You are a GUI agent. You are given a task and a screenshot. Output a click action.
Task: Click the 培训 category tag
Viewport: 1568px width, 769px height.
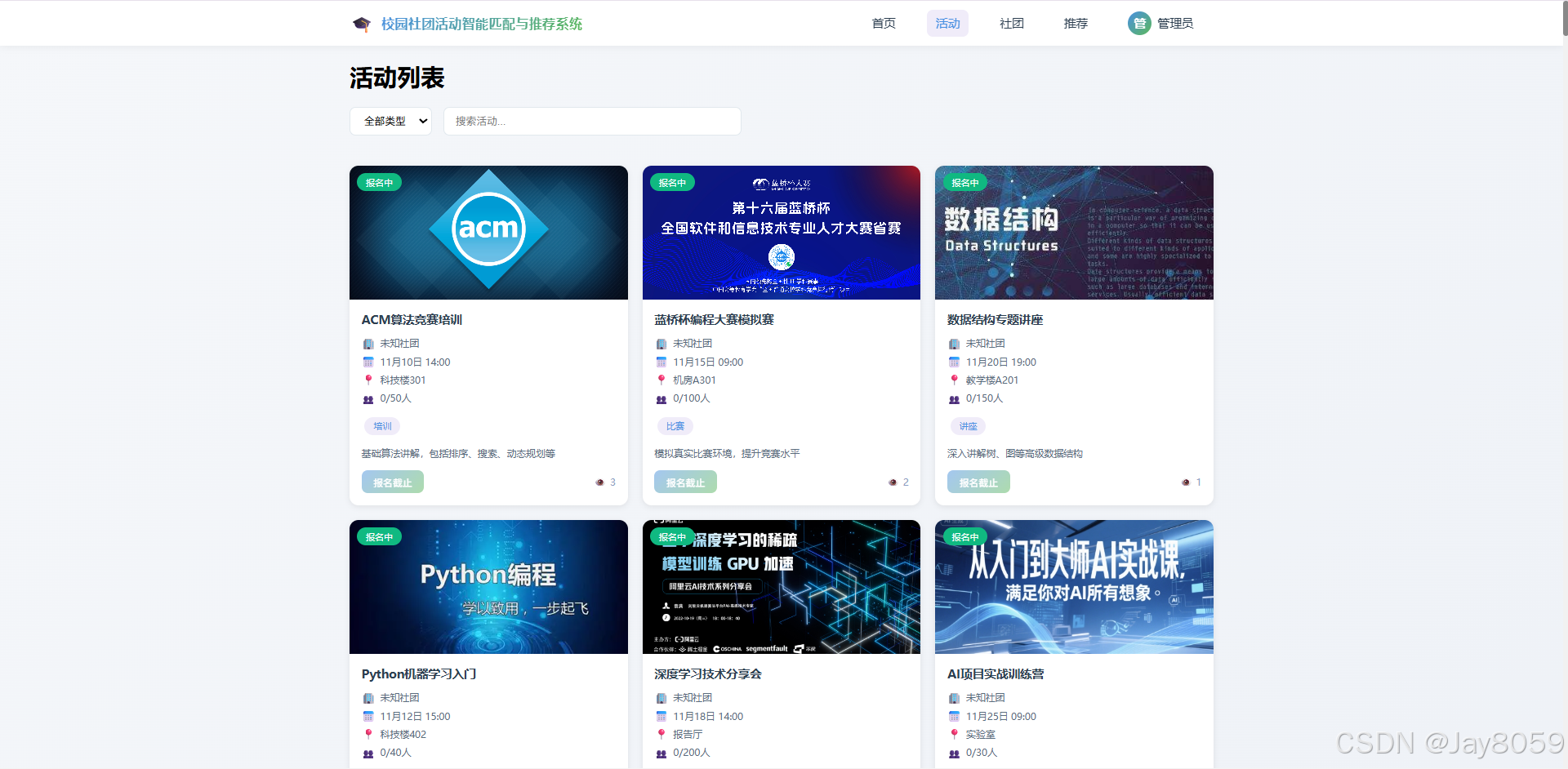(x=382, y=426)
